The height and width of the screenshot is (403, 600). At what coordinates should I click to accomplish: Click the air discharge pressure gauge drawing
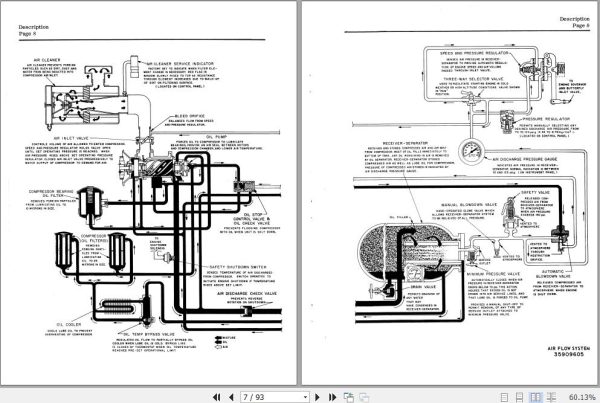point(471,152)
